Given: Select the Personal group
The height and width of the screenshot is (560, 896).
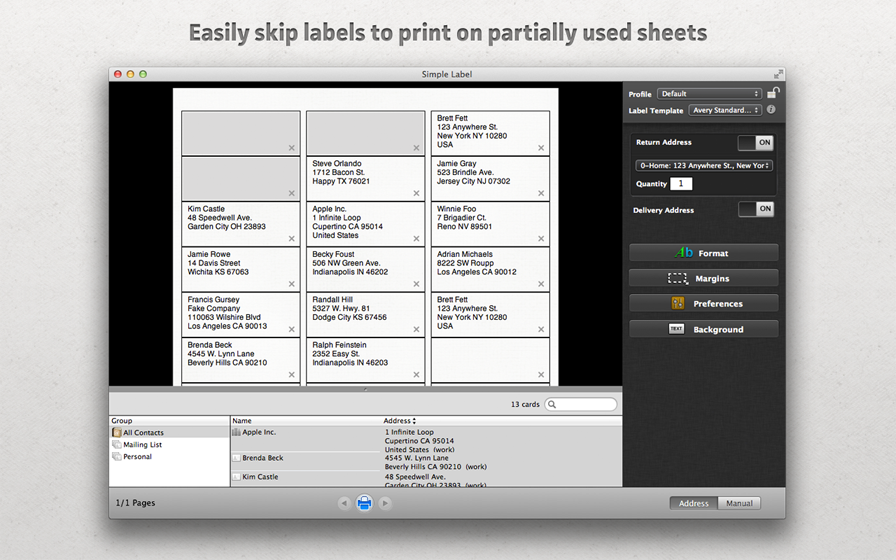Looking at the screenshot, I should pyautogui.click(x=169, y=457).
